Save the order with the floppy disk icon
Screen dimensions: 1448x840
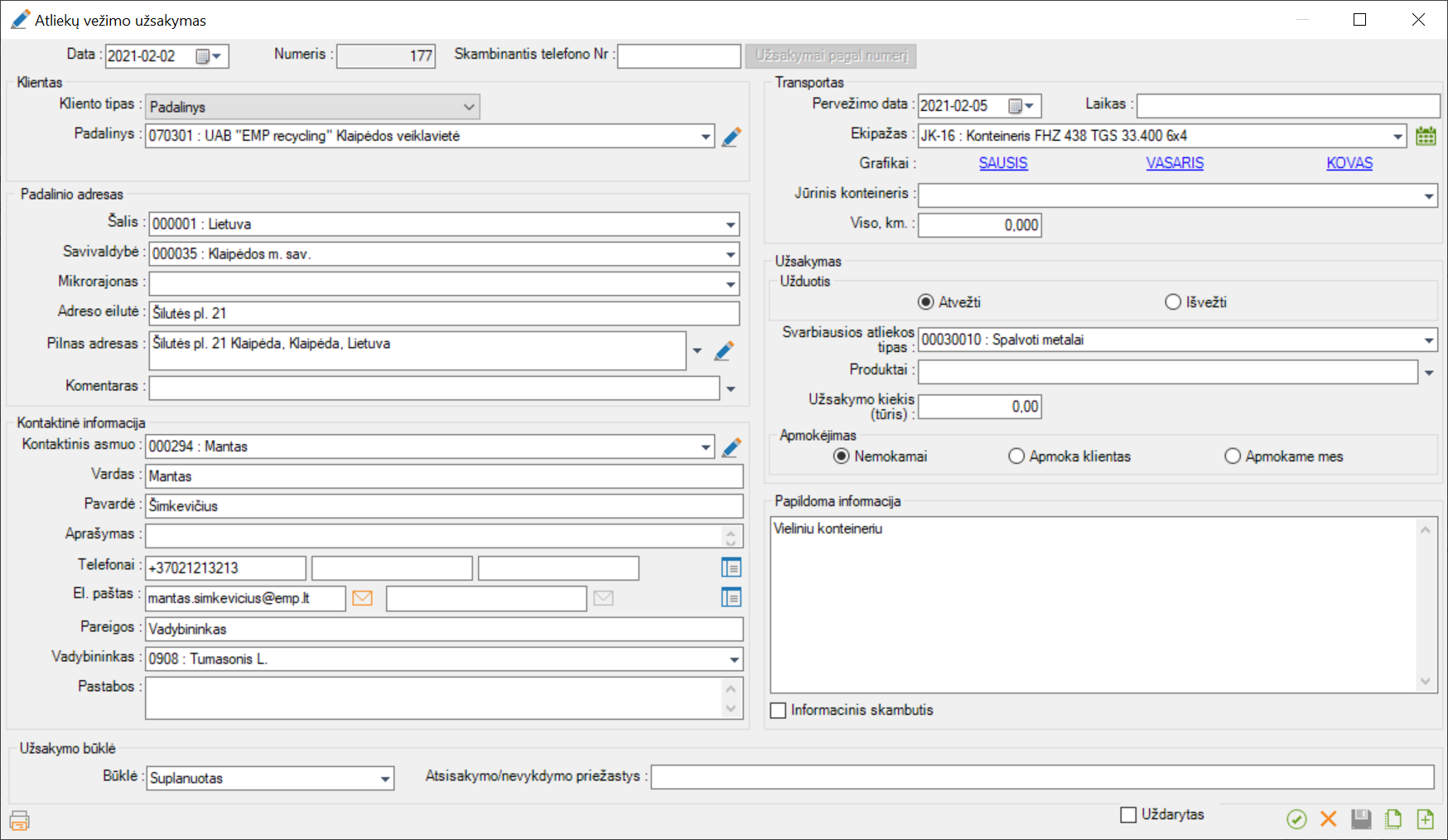point(1361,819)
